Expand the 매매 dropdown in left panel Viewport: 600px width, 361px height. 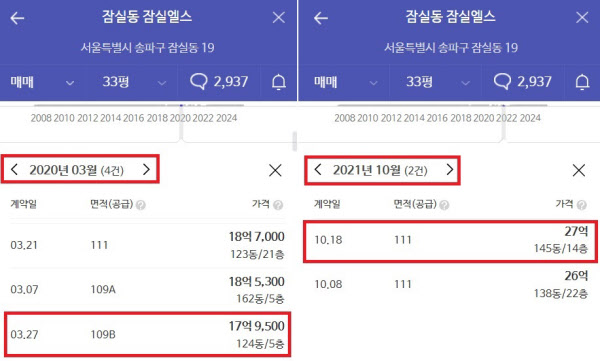(42, 82)
